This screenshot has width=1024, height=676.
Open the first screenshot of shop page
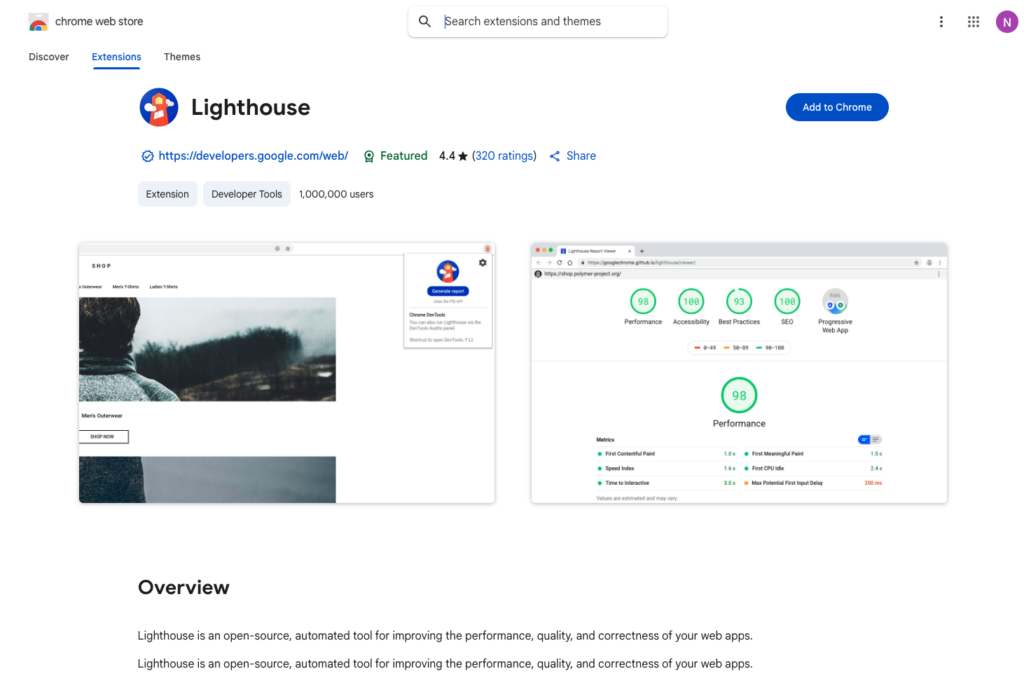(x=287, y=373)
